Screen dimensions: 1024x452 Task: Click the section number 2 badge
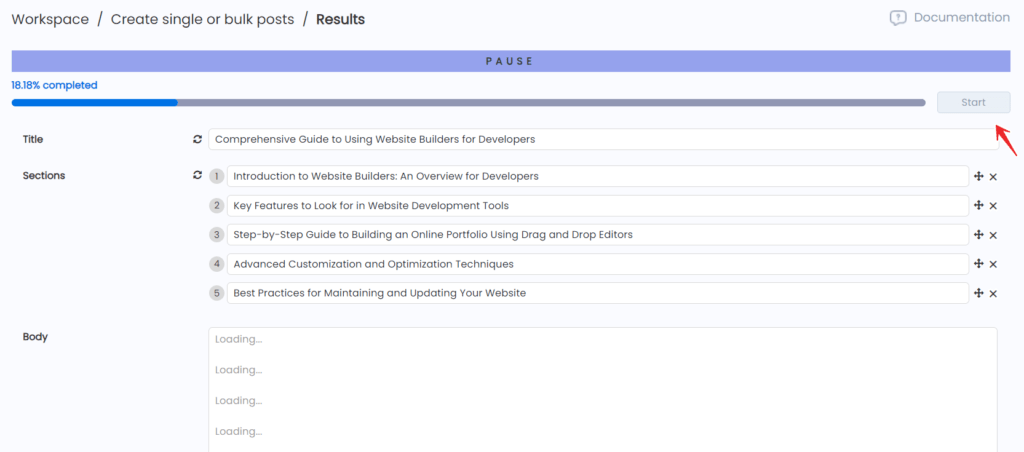tap(217, 206)
